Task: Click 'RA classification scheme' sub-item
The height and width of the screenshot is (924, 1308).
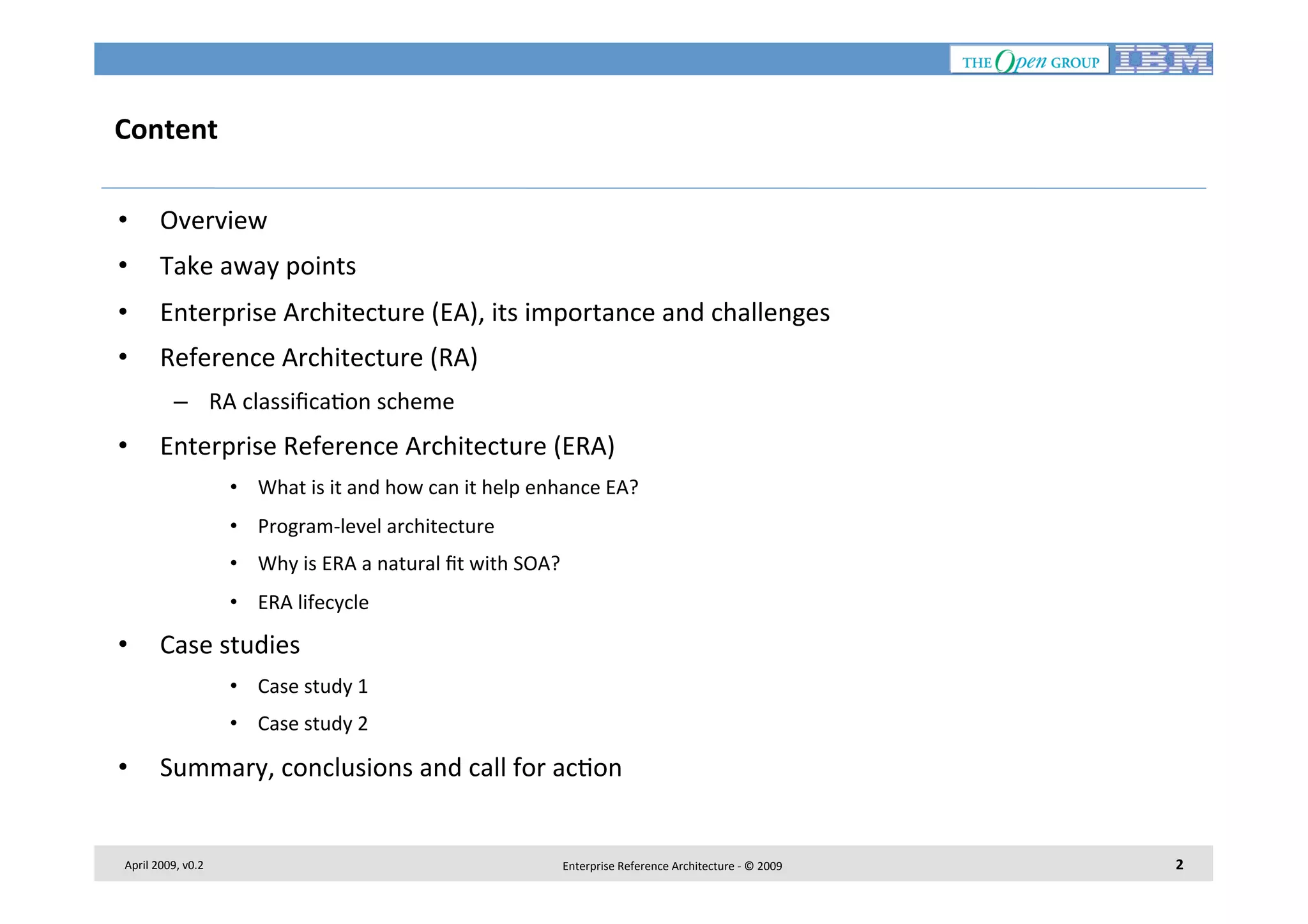Action: [331, 402]
